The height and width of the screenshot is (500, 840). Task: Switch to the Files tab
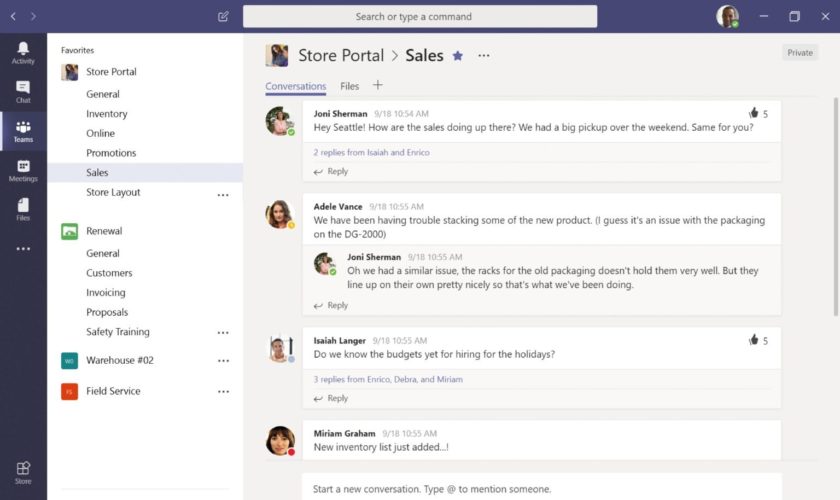pos(349,87)
